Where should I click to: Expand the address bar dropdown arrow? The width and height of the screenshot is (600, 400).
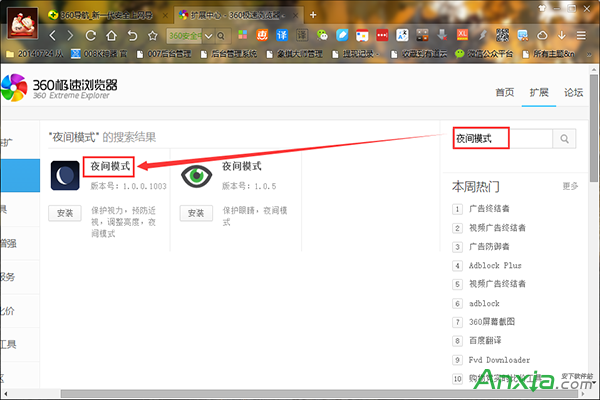(209, 36)
